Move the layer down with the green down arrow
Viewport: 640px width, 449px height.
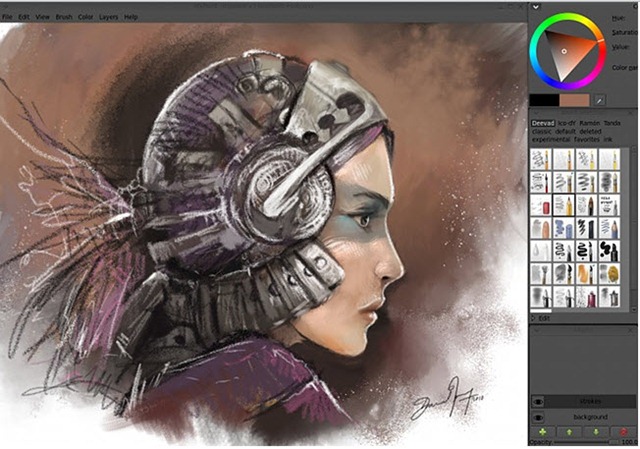[596, 431]
